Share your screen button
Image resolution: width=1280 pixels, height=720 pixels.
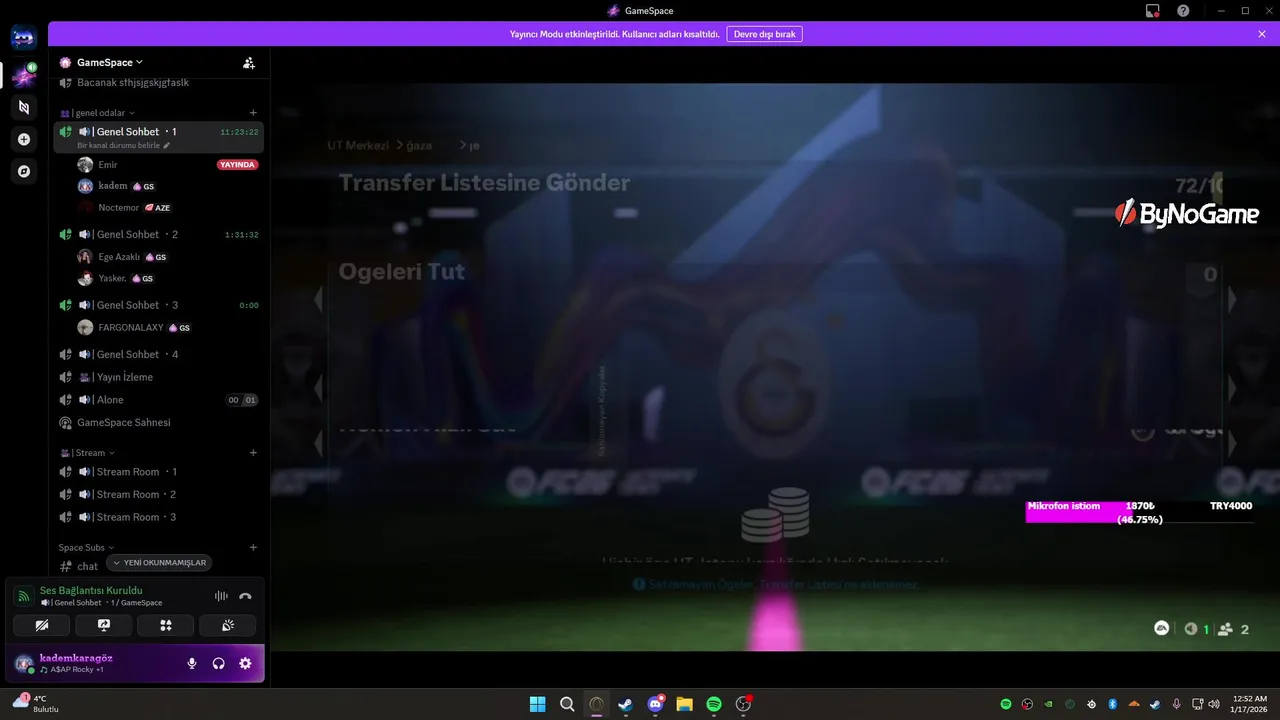(x=103, y=625)
